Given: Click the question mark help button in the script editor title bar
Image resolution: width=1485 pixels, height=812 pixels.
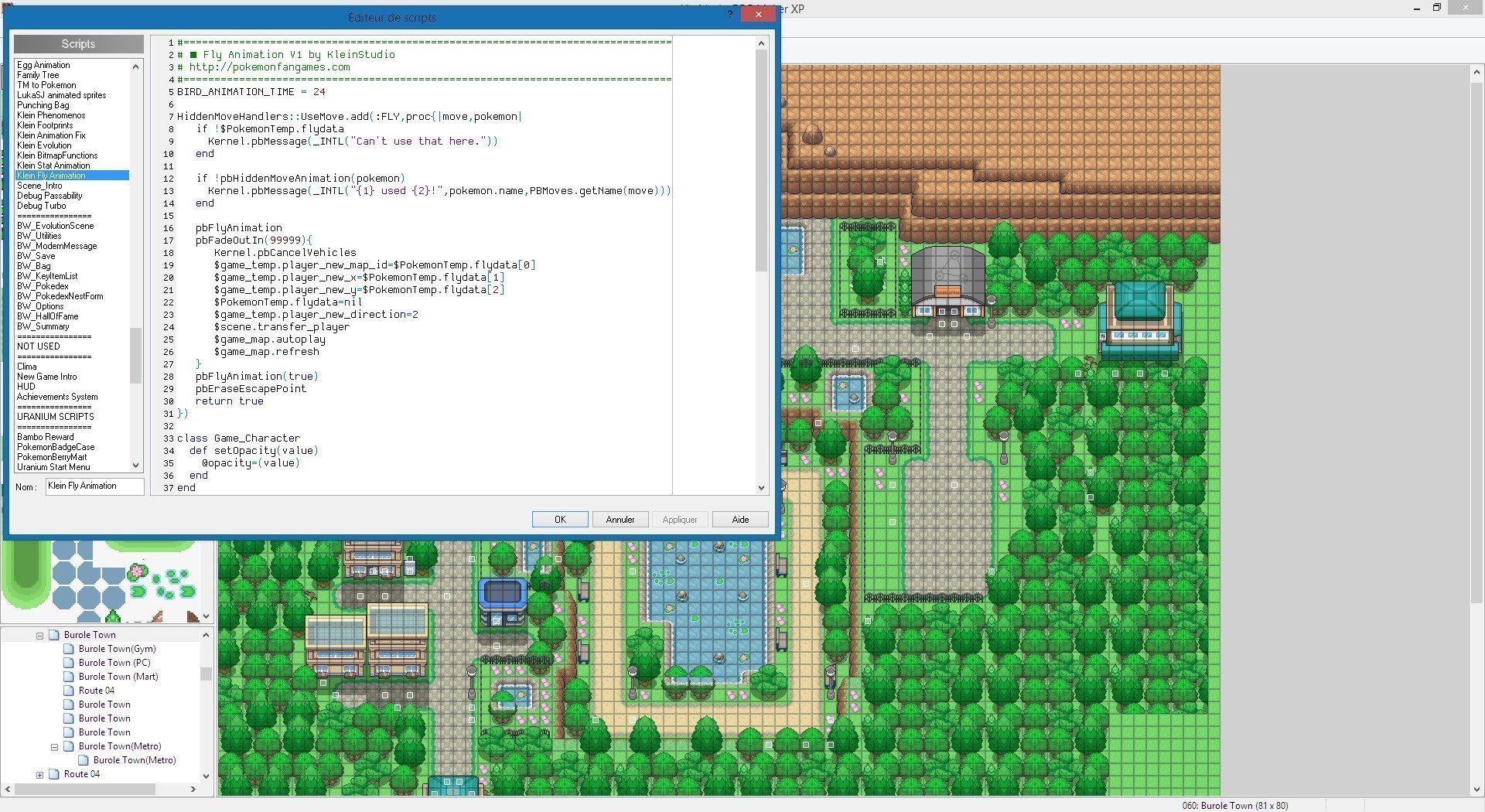Looking at the screenshot, I should [731, 14].
